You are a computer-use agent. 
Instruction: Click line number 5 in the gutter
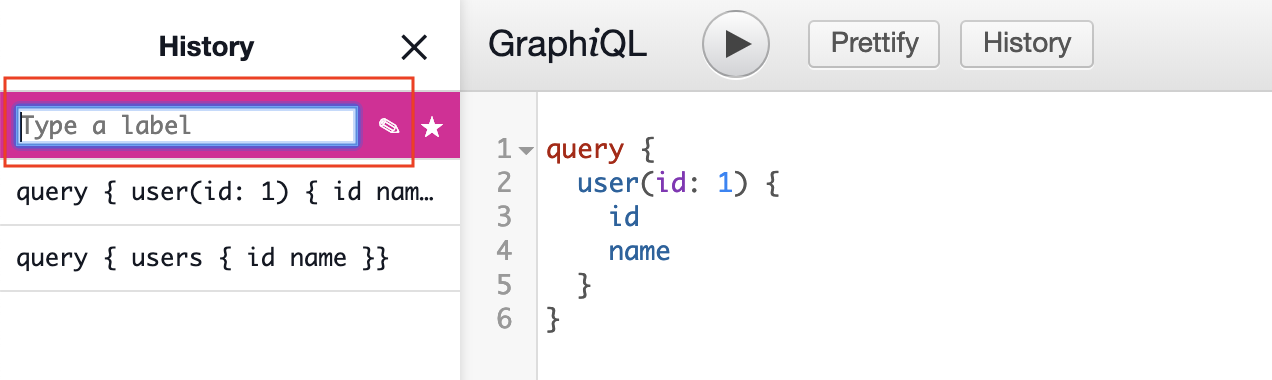tap(503, 285)
